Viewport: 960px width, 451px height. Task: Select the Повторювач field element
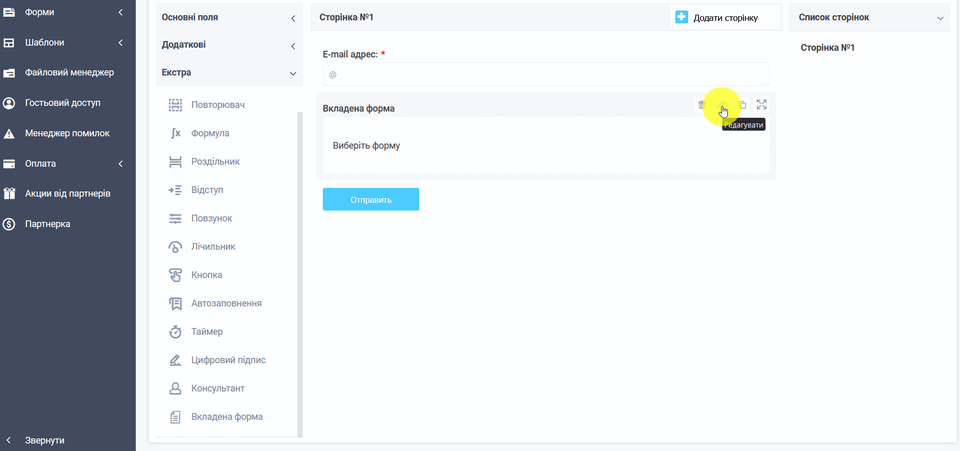[x=217, y=105]
